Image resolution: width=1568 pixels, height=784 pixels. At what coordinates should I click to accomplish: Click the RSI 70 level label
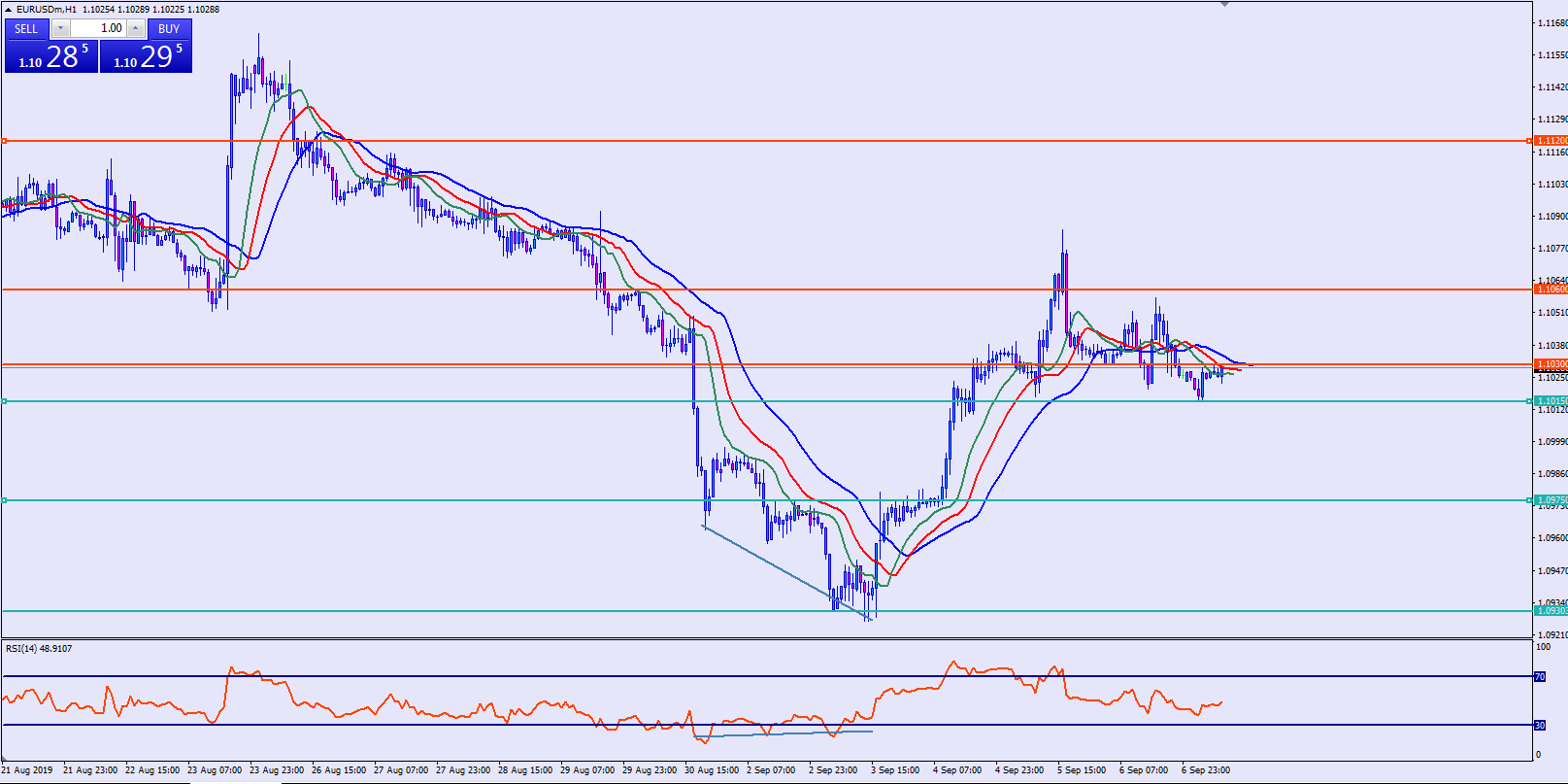[x=1540, y=676]
